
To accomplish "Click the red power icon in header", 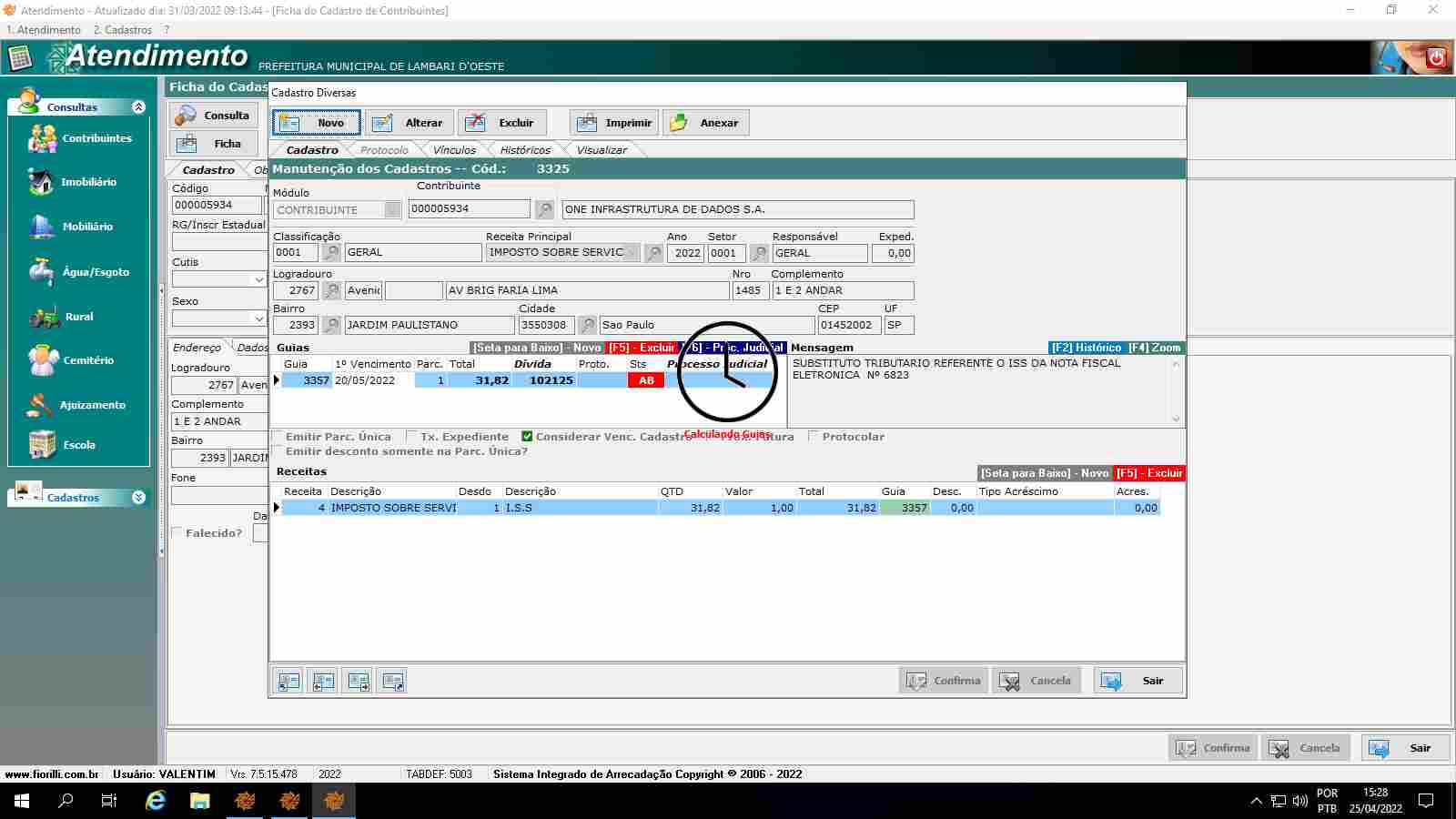I will point(1436,58).
